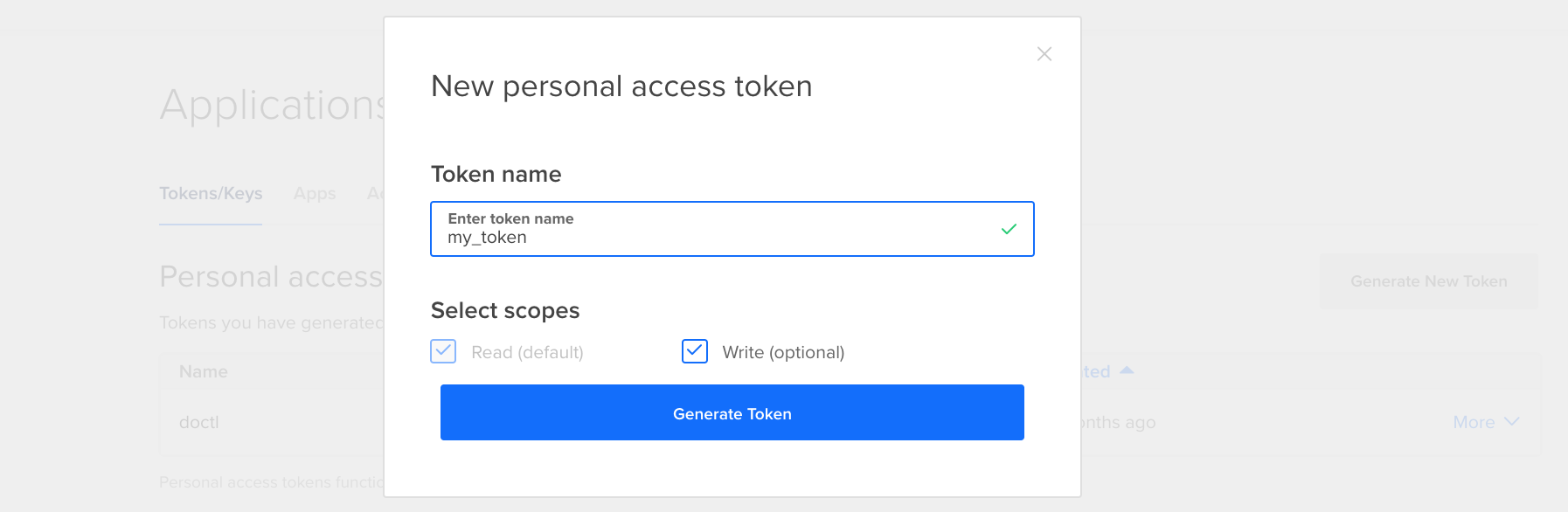The width and height of the screenshot is (1568, 512).
Task: Click the Enter token name label
Action: (x=510, y=218)
